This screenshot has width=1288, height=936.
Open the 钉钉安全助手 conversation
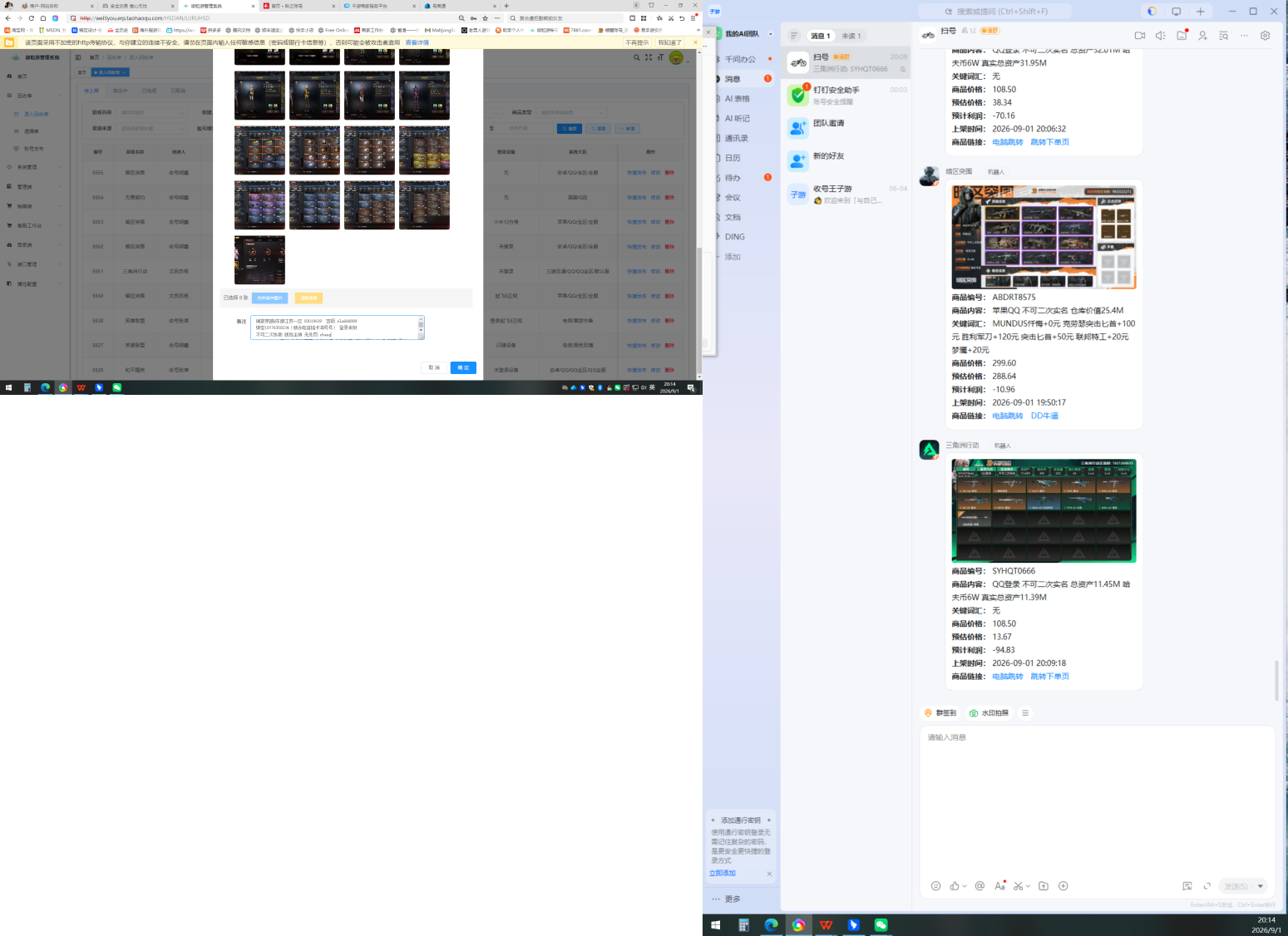coord(847,95)
